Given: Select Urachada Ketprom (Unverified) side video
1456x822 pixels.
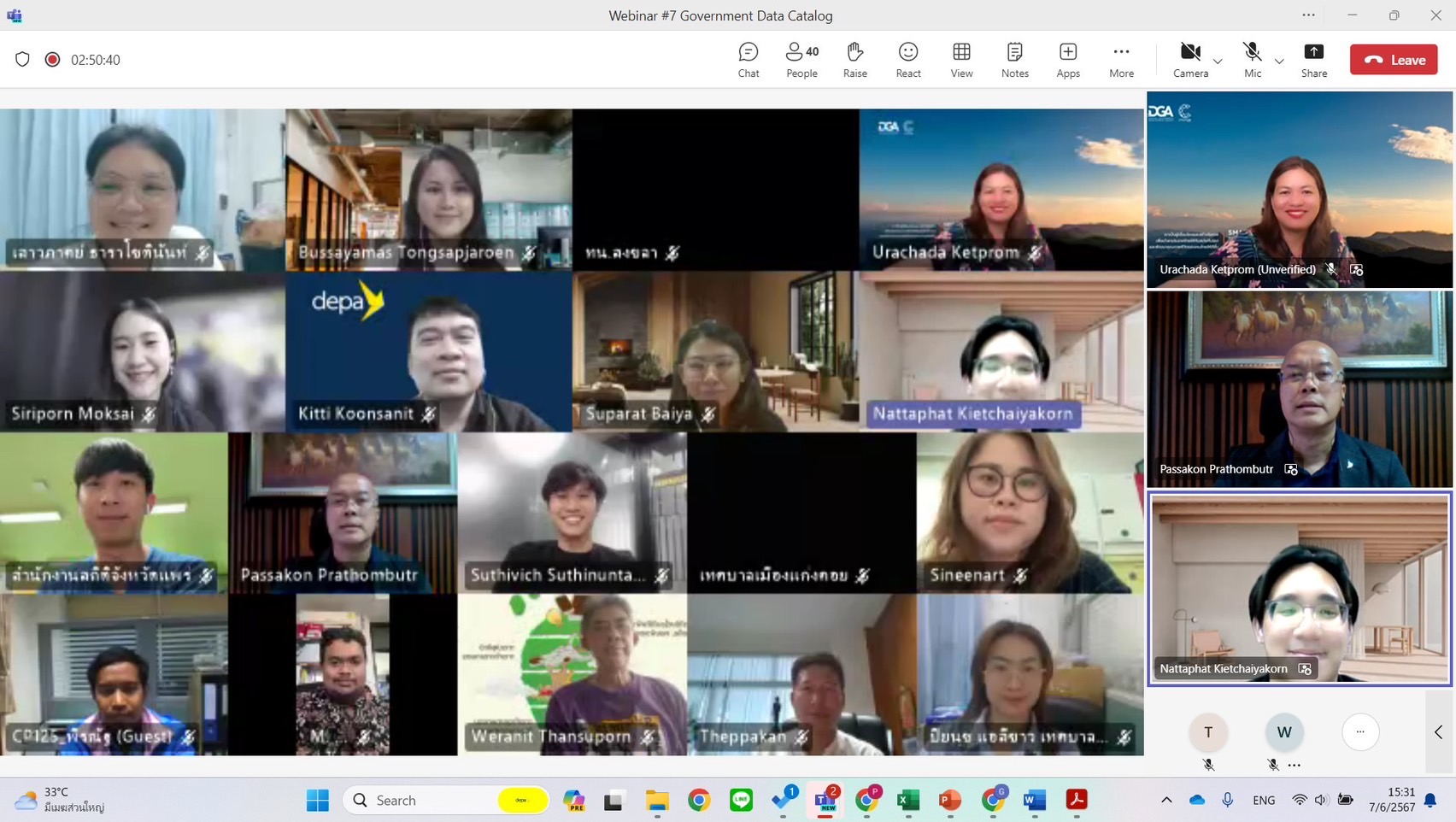Looking at the screenshot, I should point(1299,190).
